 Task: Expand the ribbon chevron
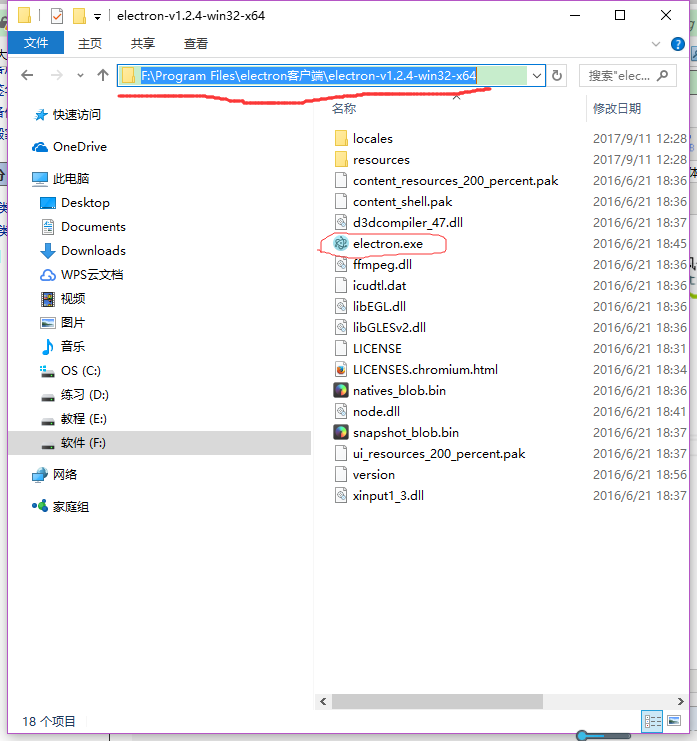point(656,44)
